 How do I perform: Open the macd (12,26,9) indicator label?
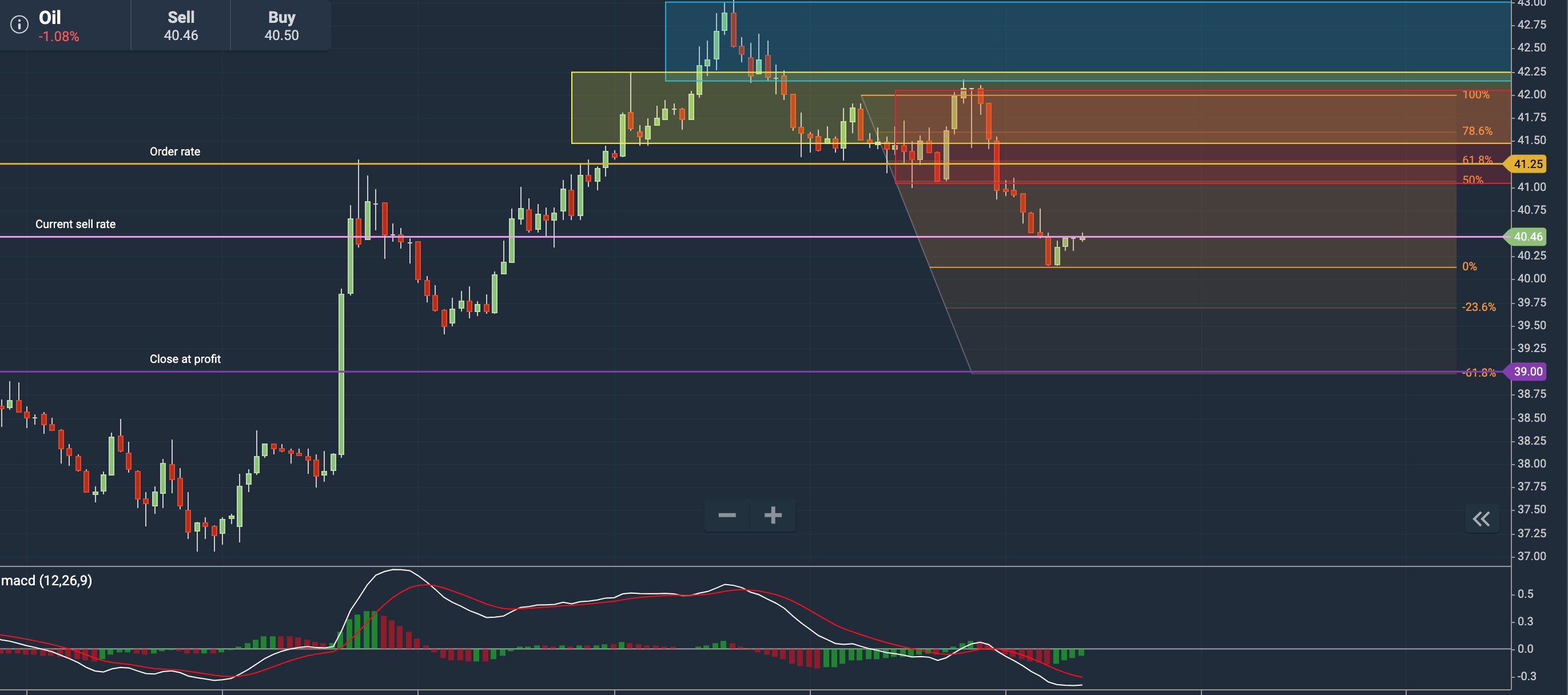46,581
